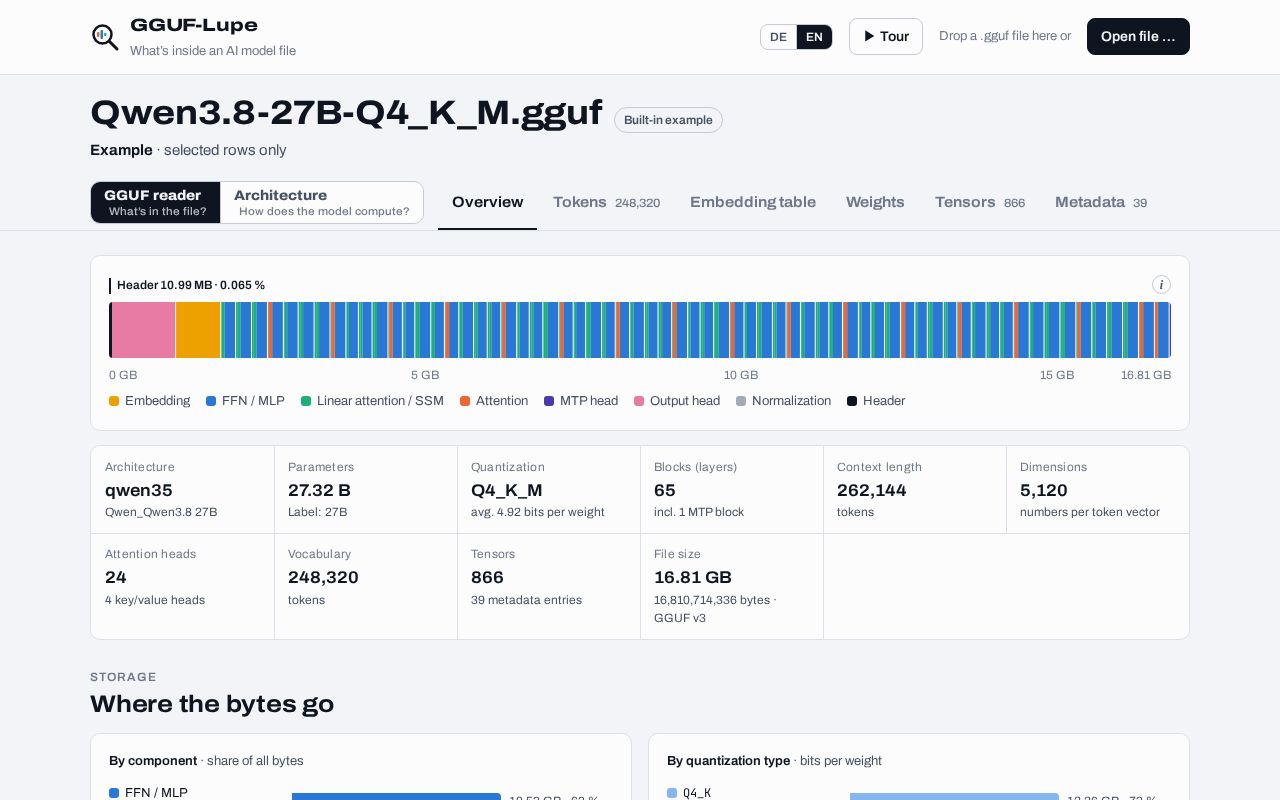Image resolution: width=1280 pixels, height=800 pixels.
Task: Open the info icon on storage bar
Action: 1161,285
